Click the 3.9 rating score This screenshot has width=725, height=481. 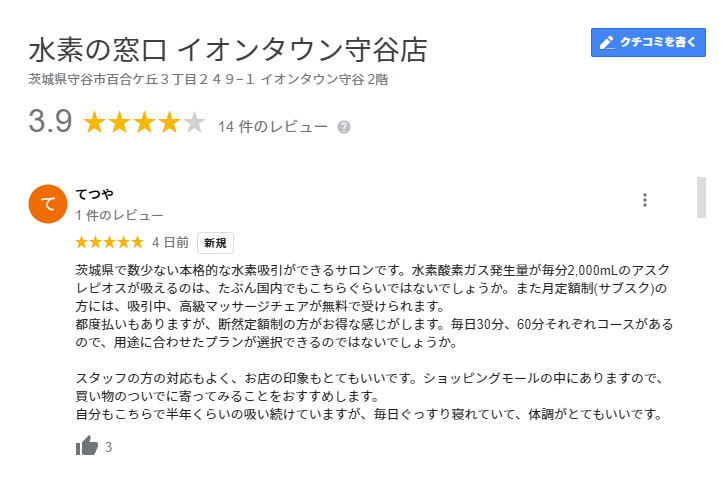click(x=50, y=121)
